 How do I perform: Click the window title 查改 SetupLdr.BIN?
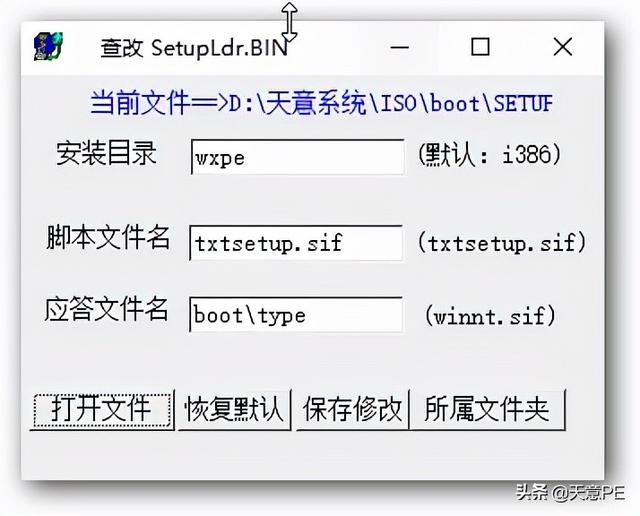pos(194,48)
